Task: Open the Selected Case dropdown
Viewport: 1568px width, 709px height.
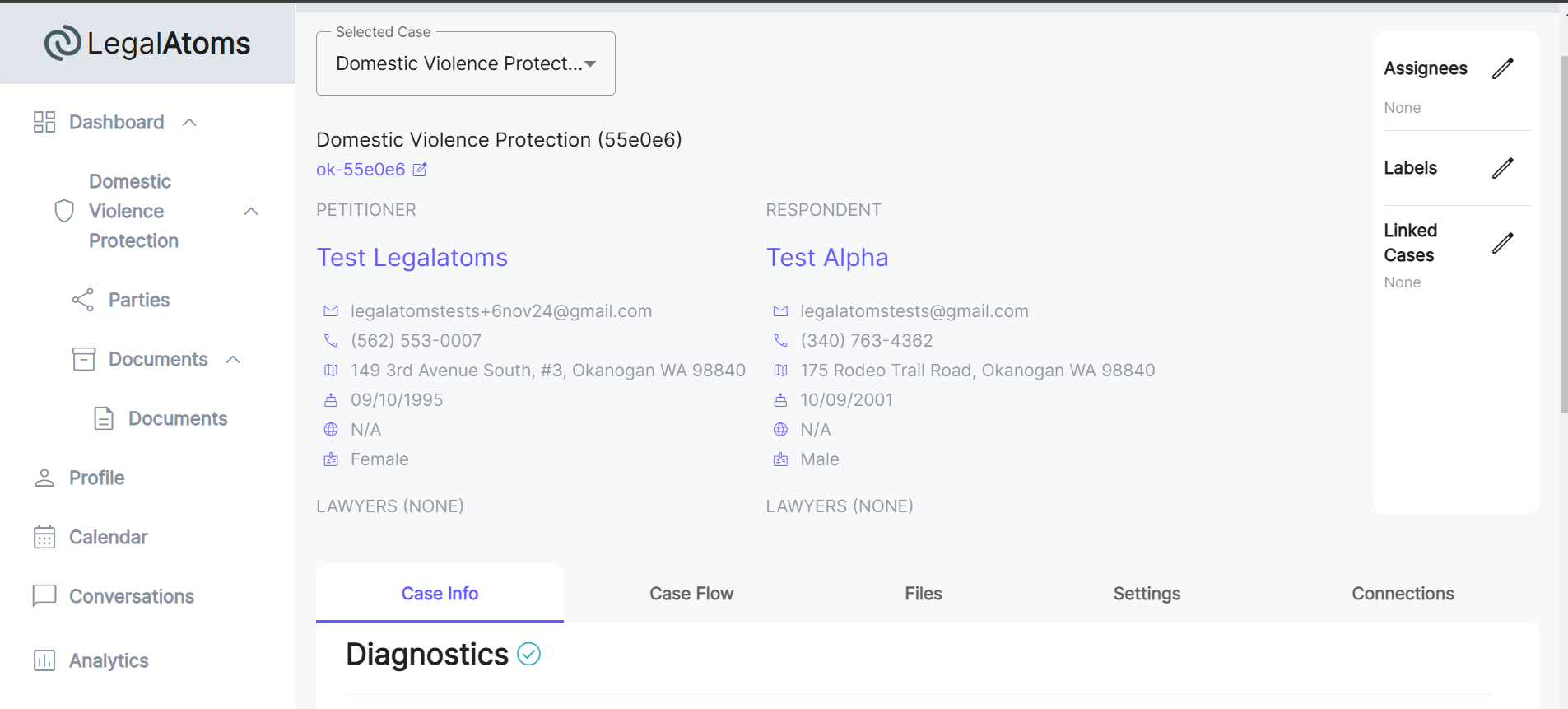Action: (x=466, y=63)
